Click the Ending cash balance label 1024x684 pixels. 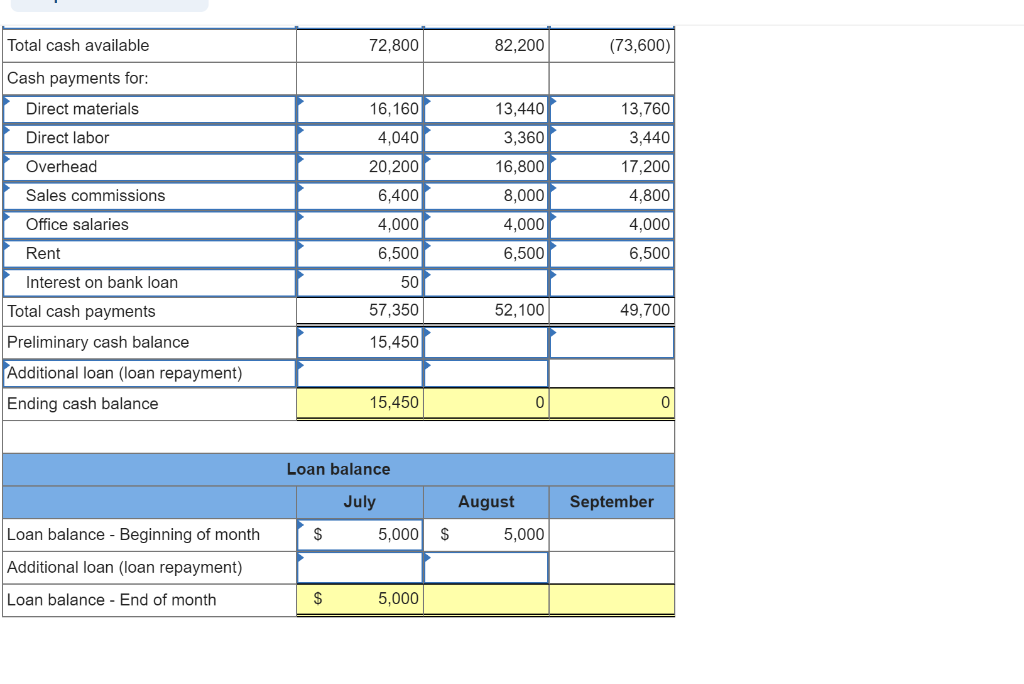tap(82, 404)
